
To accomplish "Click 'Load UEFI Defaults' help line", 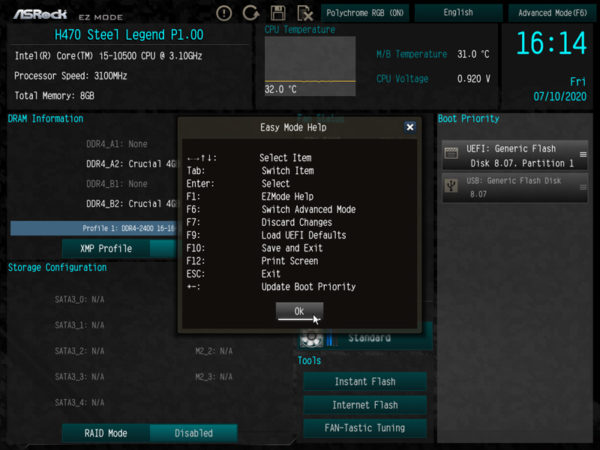I will tap(303, 235).
